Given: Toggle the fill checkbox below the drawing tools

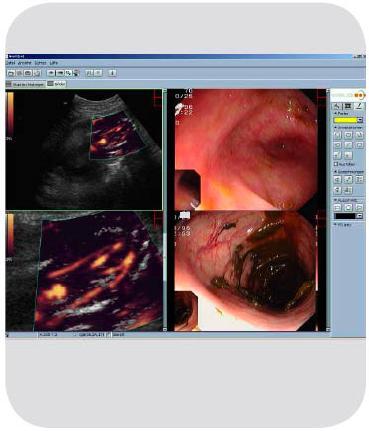Looking at the screenshot, I should [336, 164].
